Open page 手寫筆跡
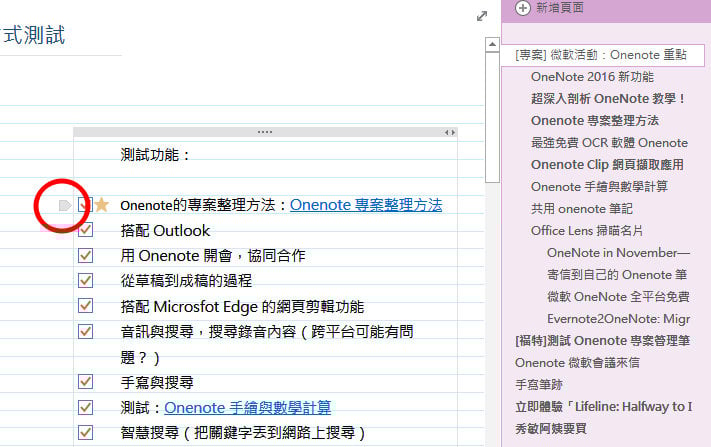The image size is (711, 447). point(539,385)
